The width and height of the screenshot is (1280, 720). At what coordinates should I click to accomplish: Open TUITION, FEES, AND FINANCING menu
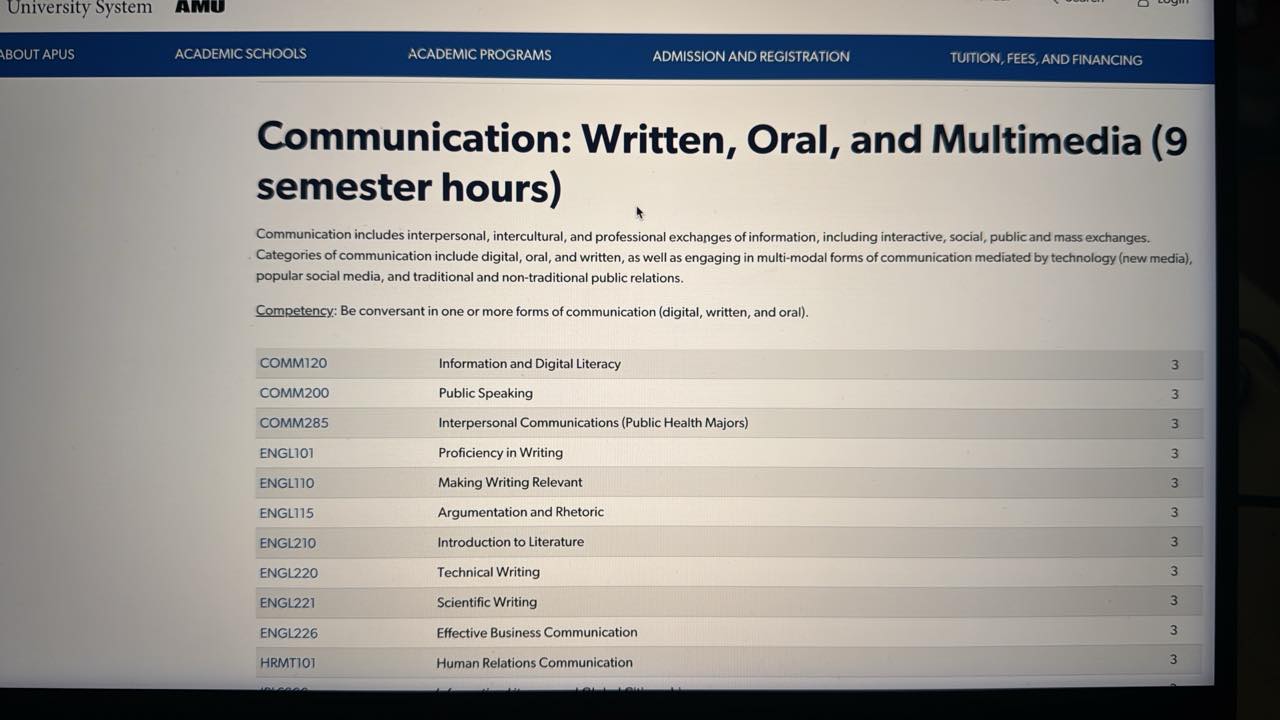click(x=1046, y=59)
